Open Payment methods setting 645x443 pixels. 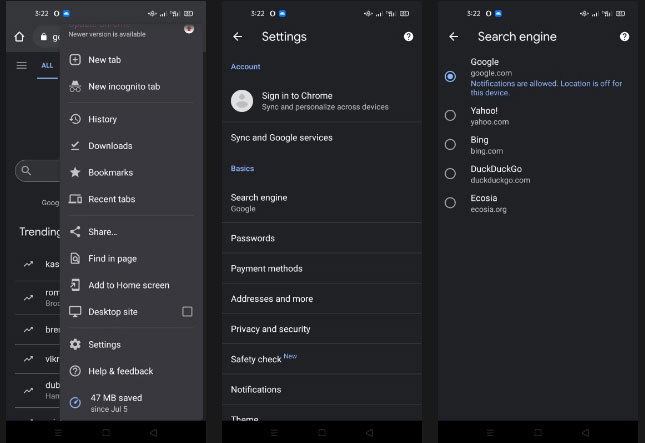pos(322,269)
